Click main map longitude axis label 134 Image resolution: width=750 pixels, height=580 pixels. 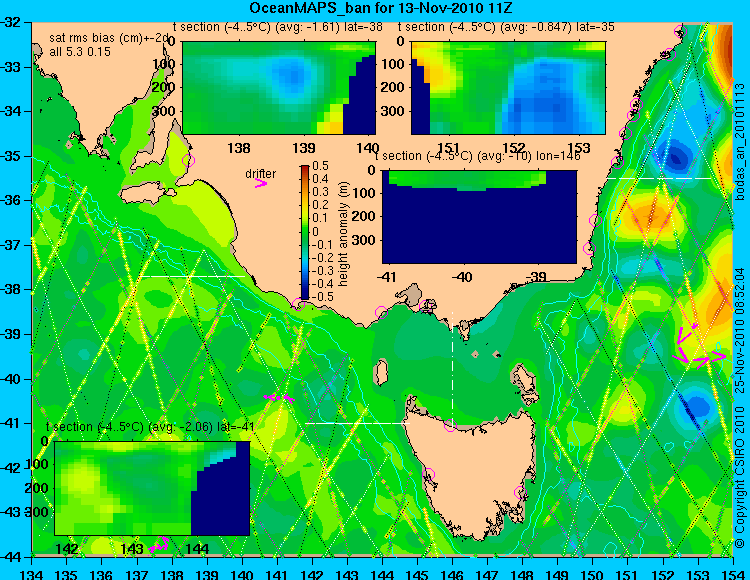[x=32, y=574]
